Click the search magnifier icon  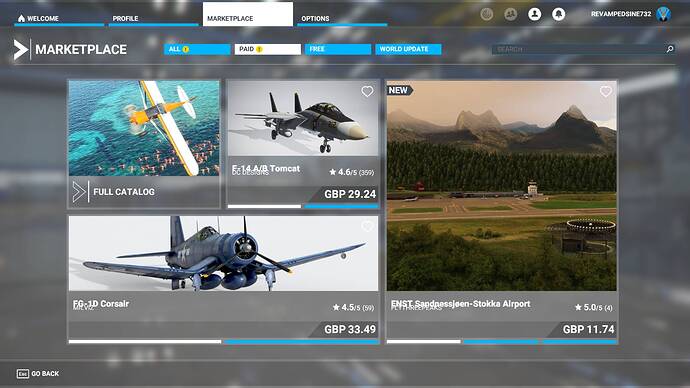point(670,49)
